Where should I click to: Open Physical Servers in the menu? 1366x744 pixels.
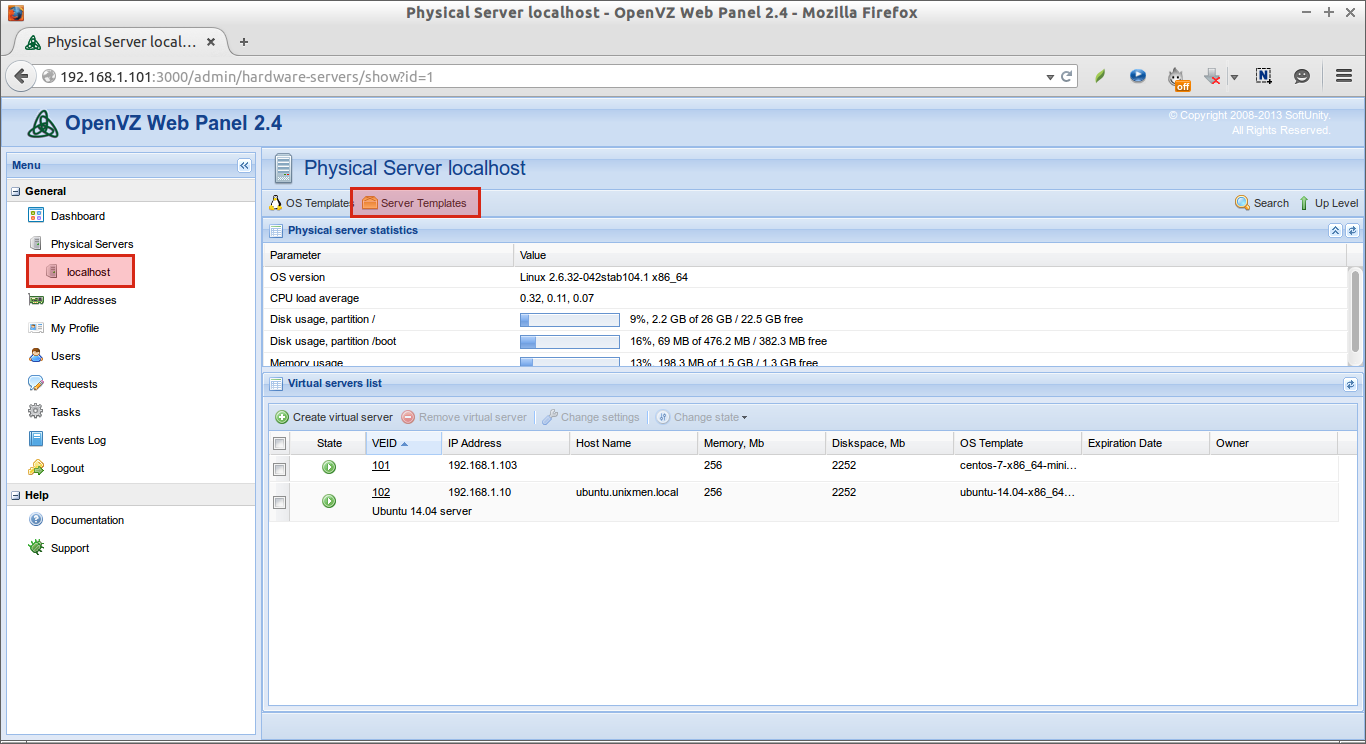click(92, 244)
